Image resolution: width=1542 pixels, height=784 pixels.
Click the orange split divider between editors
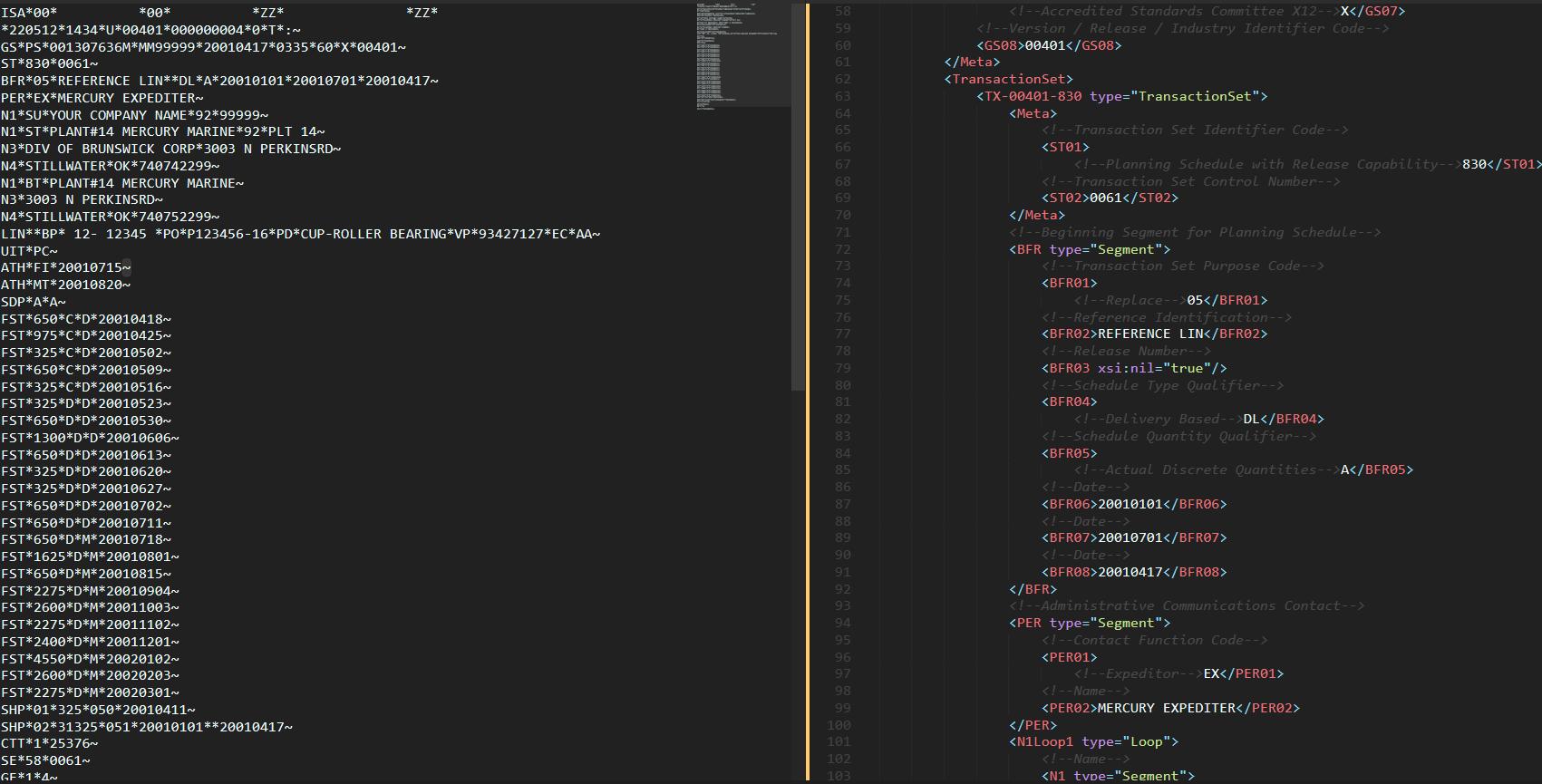pyautogui.click(x=807, y=392)
